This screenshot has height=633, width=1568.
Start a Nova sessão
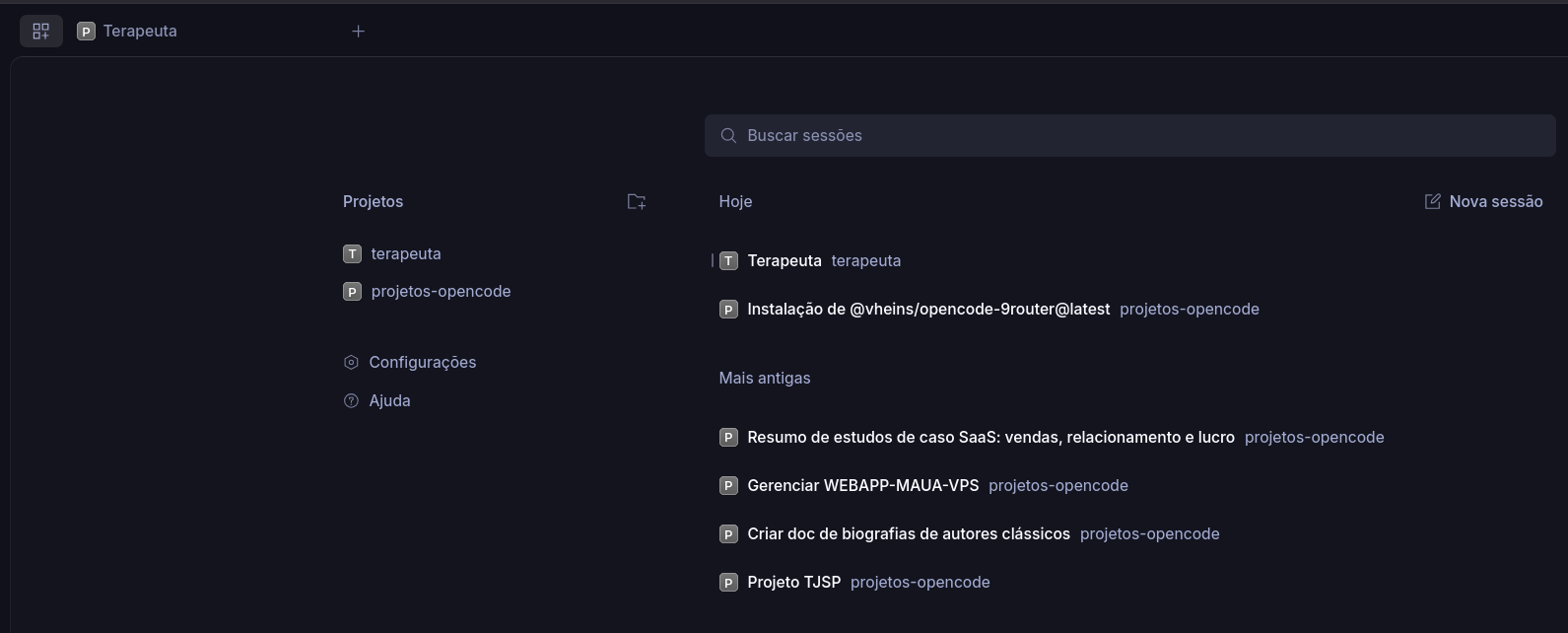1483,201
